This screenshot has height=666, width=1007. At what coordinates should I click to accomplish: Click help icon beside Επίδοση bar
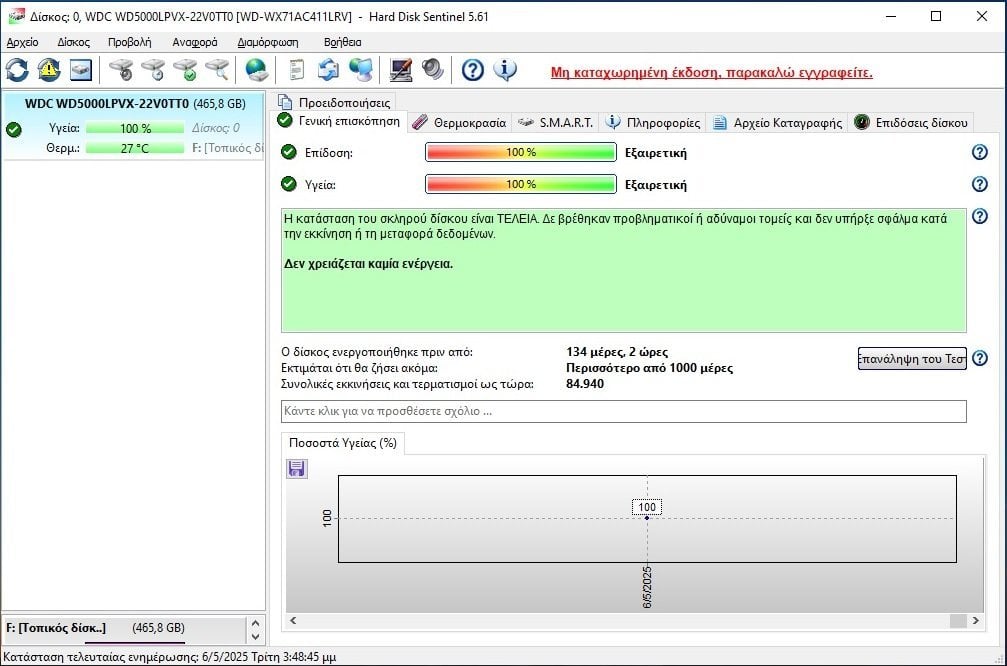979,152
